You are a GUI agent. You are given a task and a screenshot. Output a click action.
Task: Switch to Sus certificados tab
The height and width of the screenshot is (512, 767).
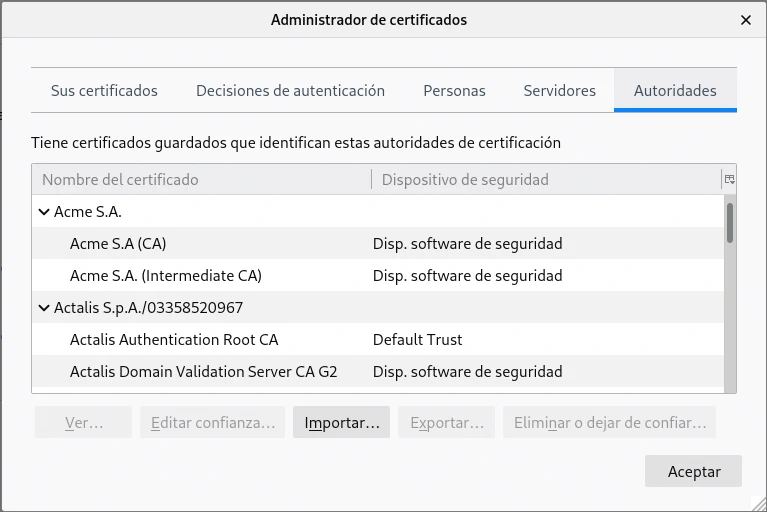coord(104,91)
